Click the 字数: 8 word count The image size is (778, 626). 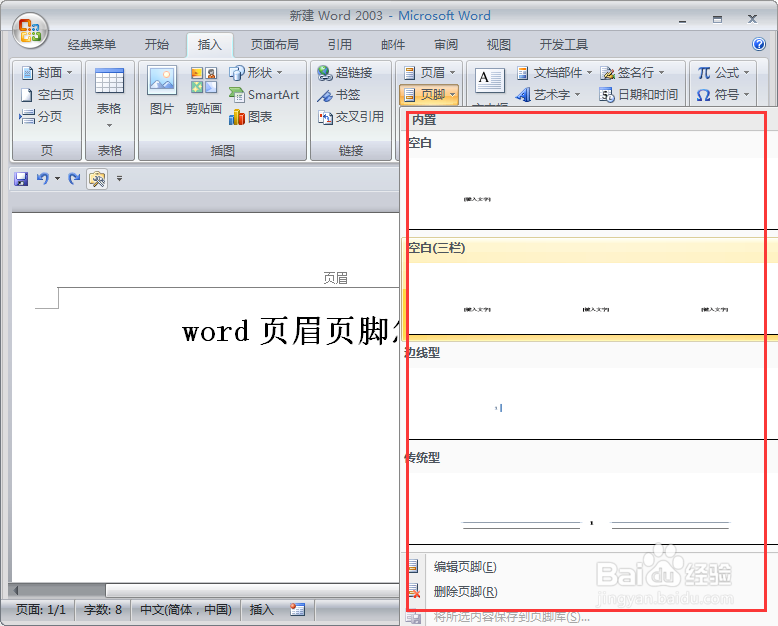103,610
